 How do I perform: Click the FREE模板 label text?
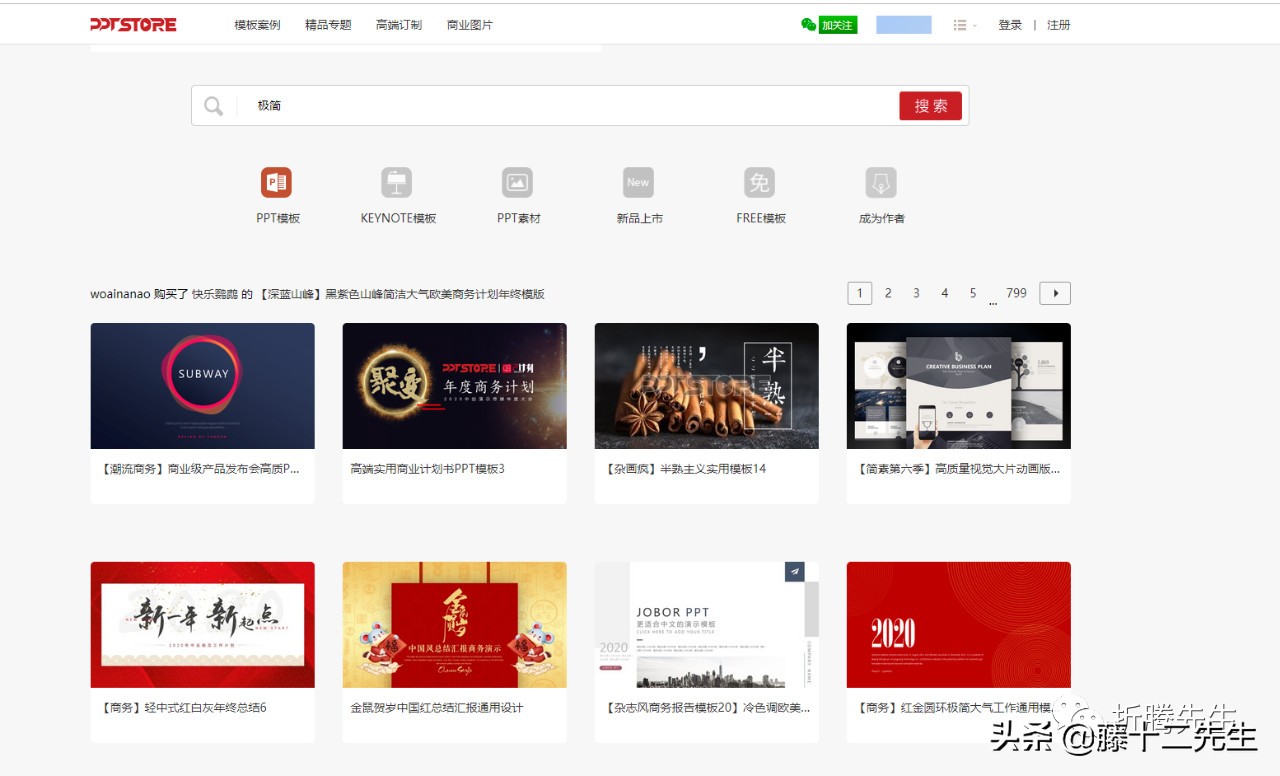(761, 218)
